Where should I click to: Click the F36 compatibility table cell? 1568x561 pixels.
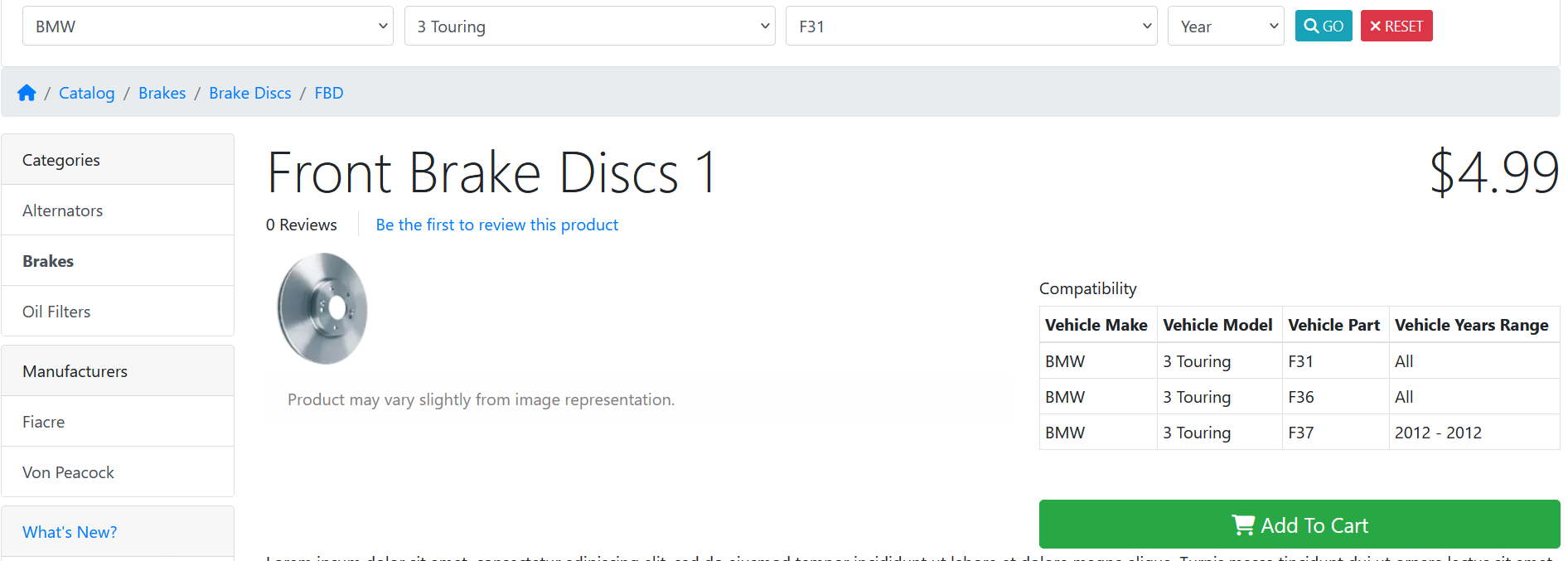coord(1335,397)
